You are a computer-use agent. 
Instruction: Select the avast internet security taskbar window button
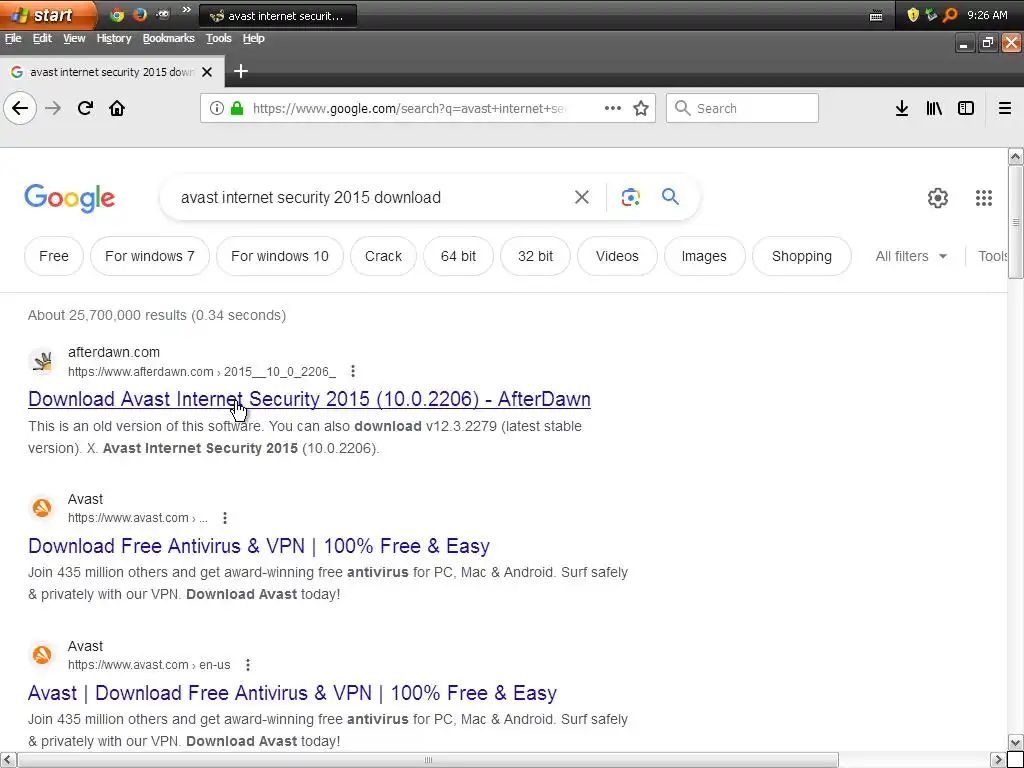[x=278, y=16]
